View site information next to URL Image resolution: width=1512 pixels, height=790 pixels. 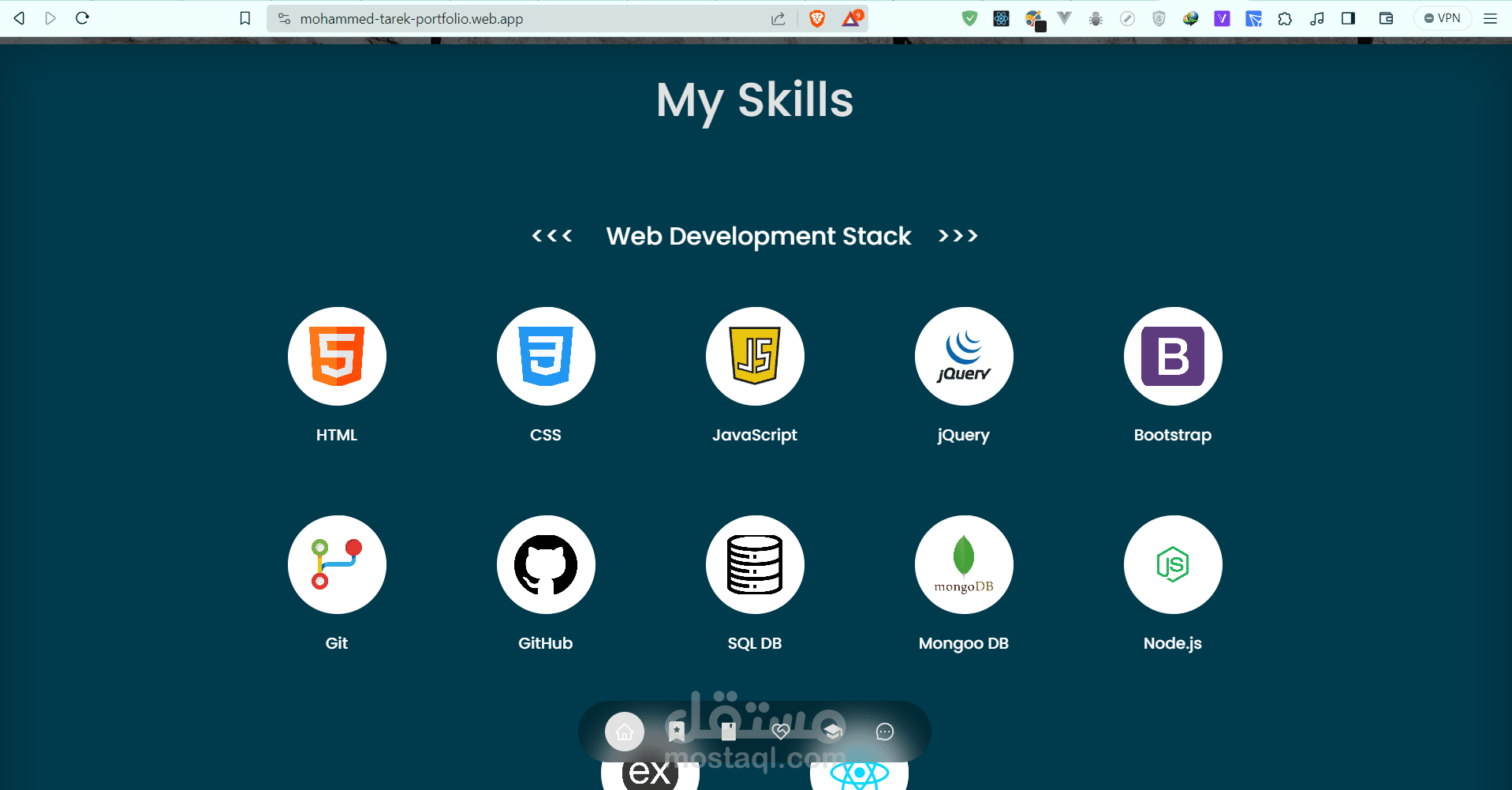(x=284, y=18)
